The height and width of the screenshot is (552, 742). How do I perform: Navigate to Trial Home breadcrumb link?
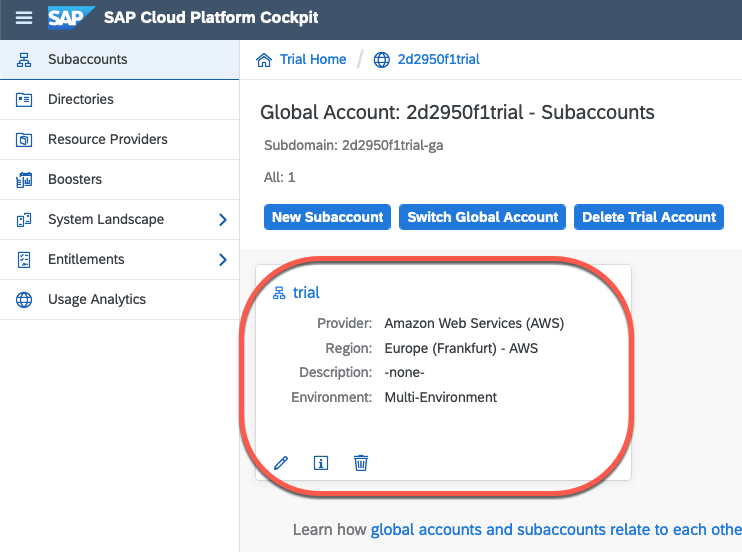(313, 60)
